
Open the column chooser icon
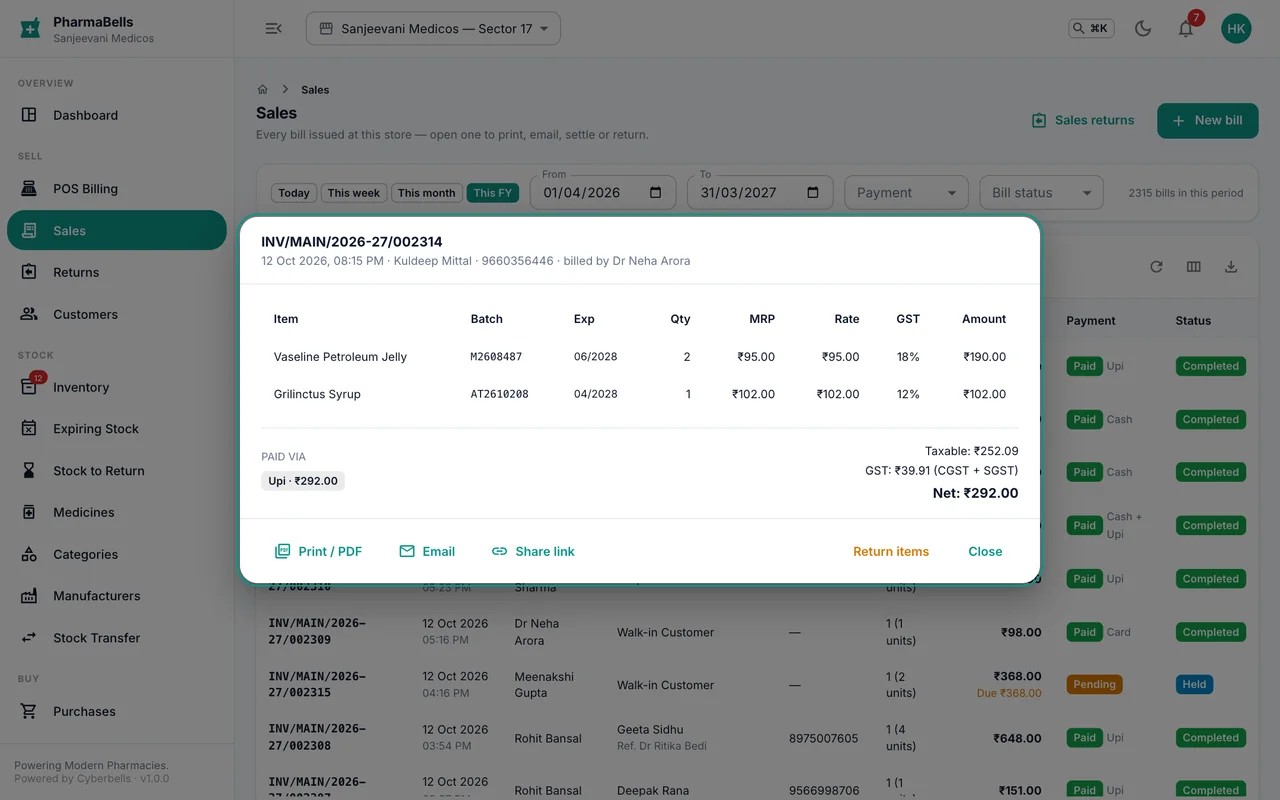(1194, 267)
